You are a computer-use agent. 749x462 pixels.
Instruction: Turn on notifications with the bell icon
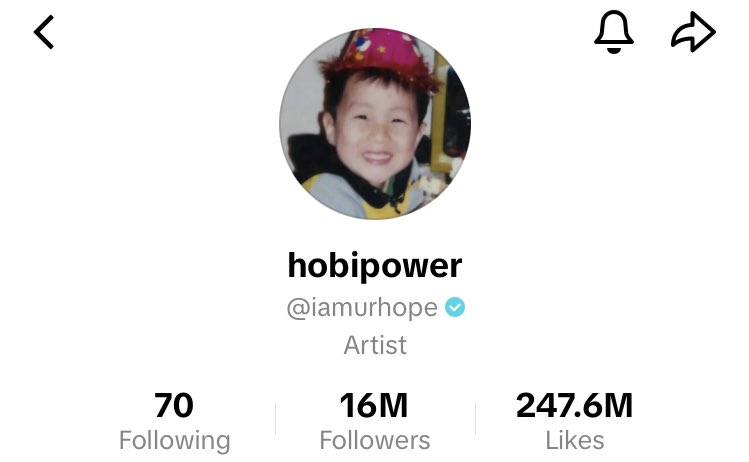(614, 32)
